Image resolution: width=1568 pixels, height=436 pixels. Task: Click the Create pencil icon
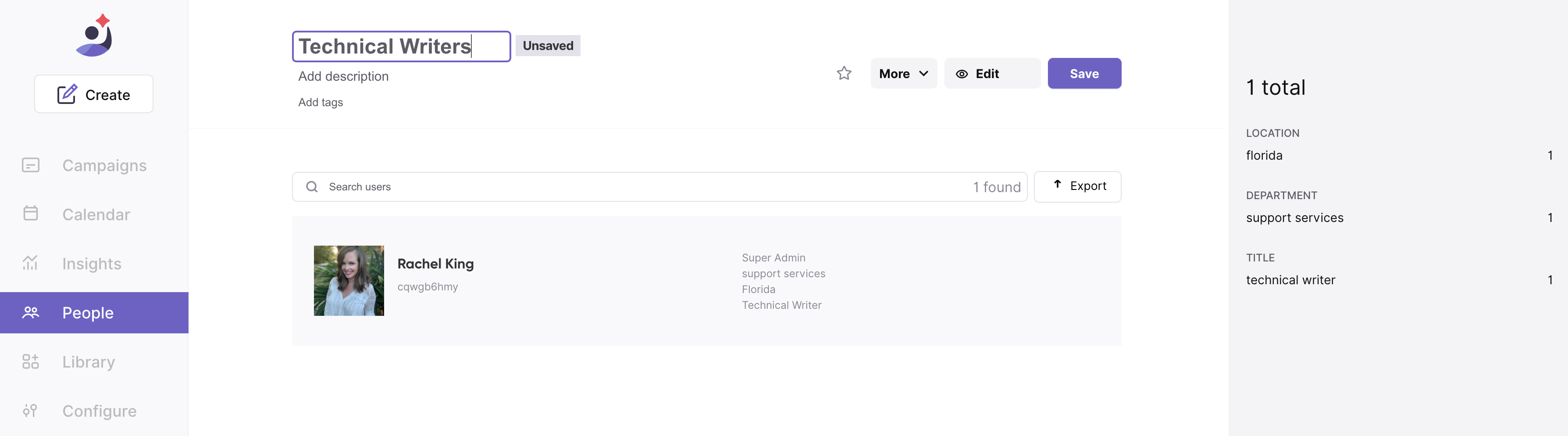coord(67,94)
